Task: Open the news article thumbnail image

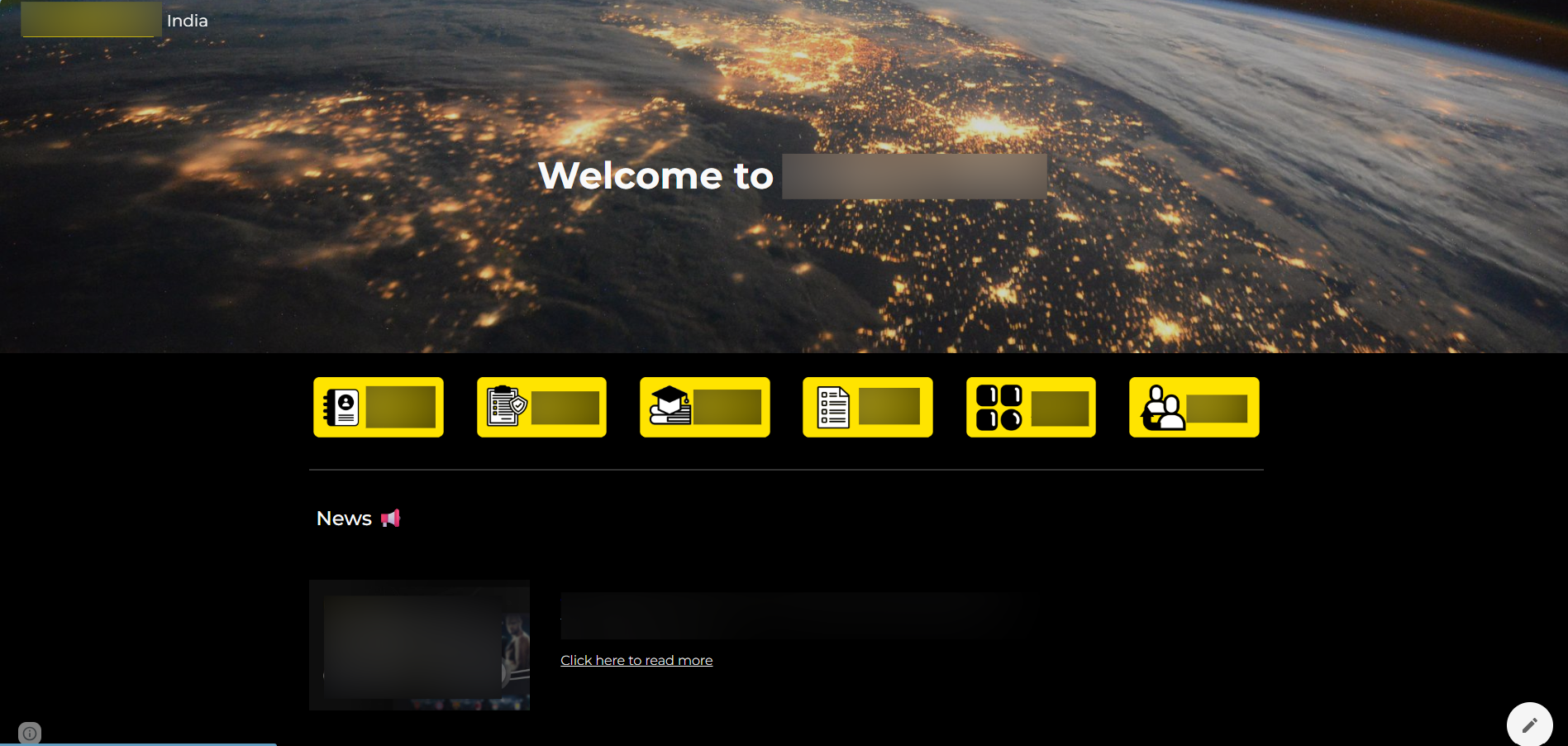Action: 419,645
